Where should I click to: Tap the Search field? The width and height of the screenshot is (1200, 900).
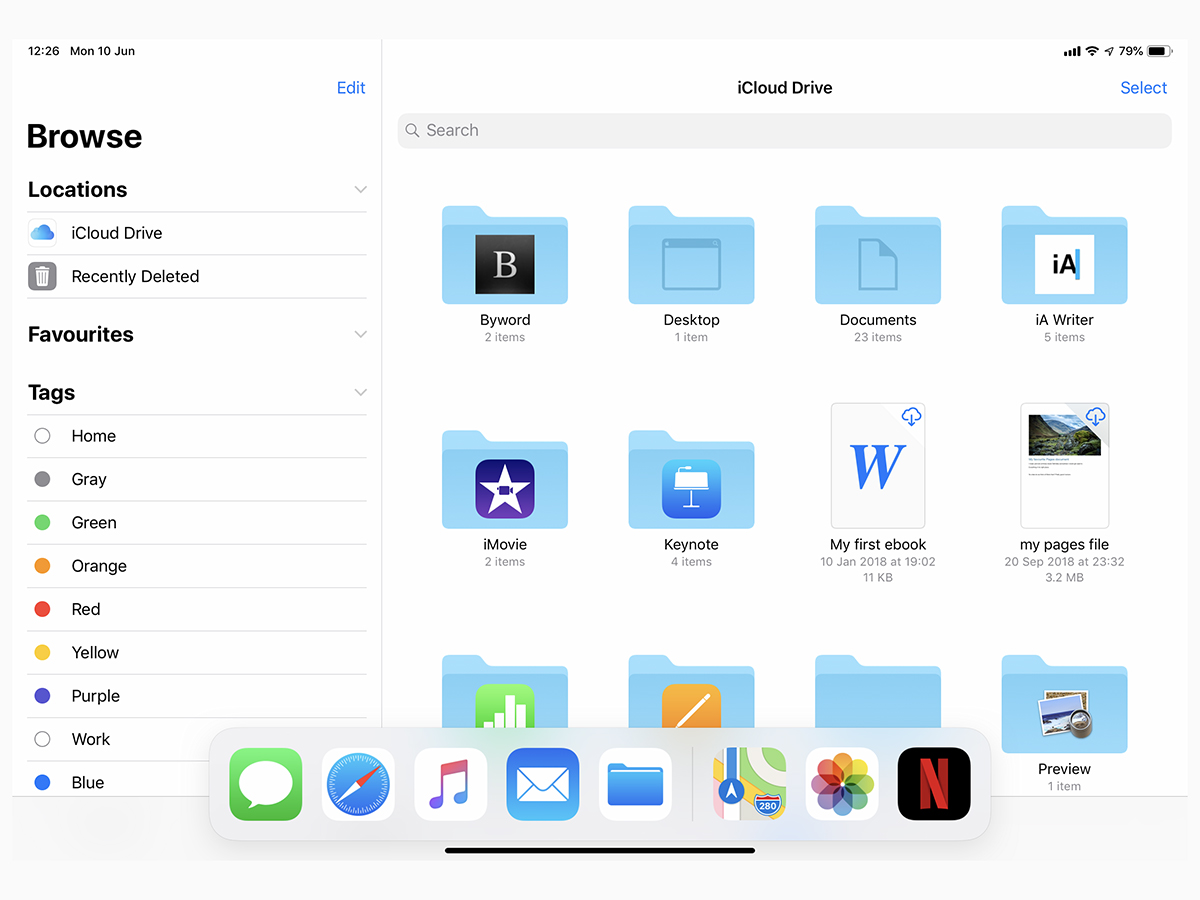click(784, 130)
